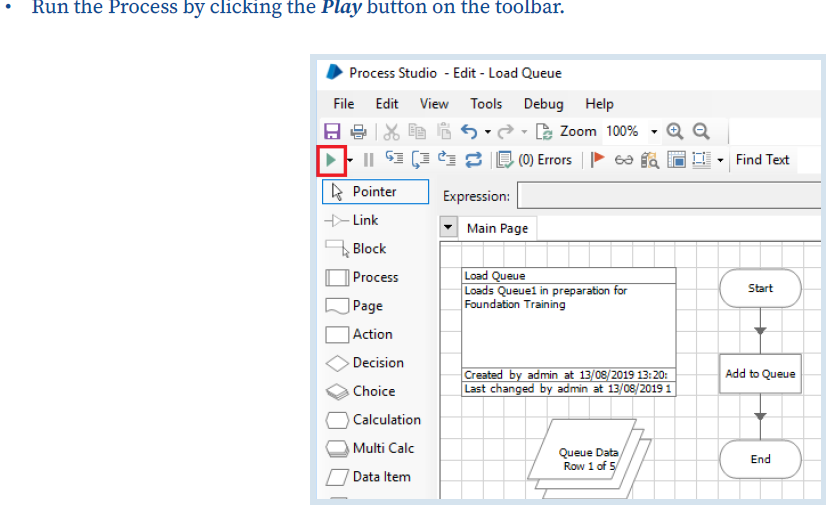Click the Print icon
Viewport: 831px width, 511px height.
click(x=359, y=131)
